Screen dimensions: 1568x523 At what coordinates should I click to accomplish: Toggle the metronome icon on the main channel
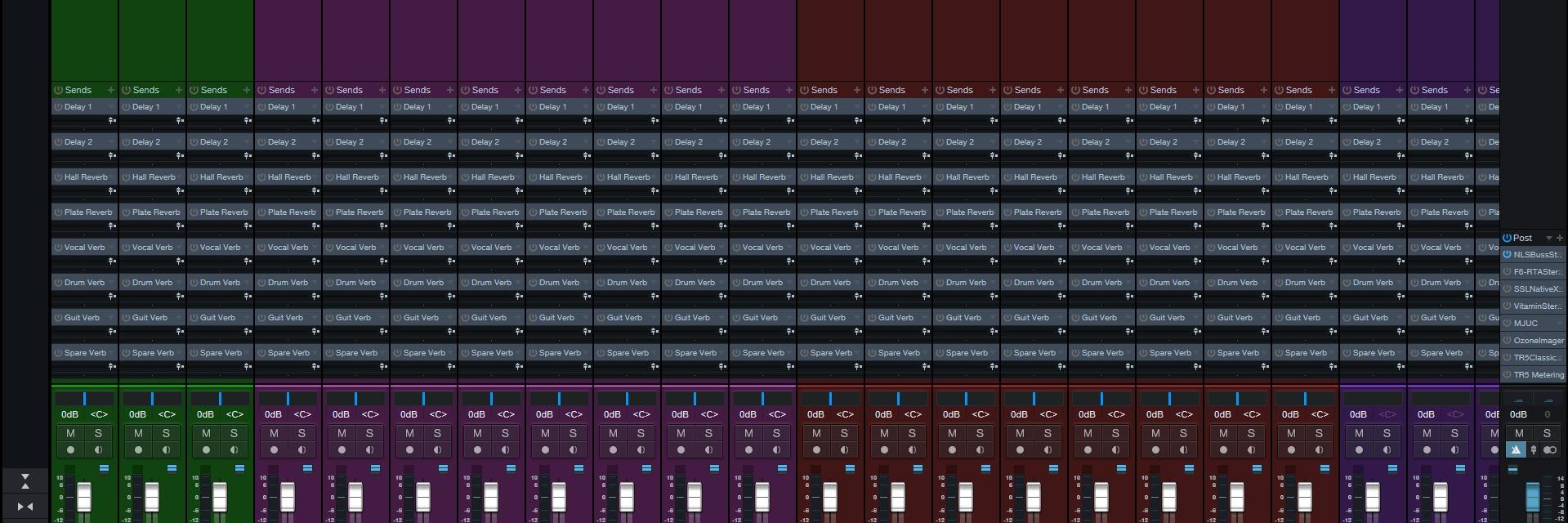tap(1516, 449)
